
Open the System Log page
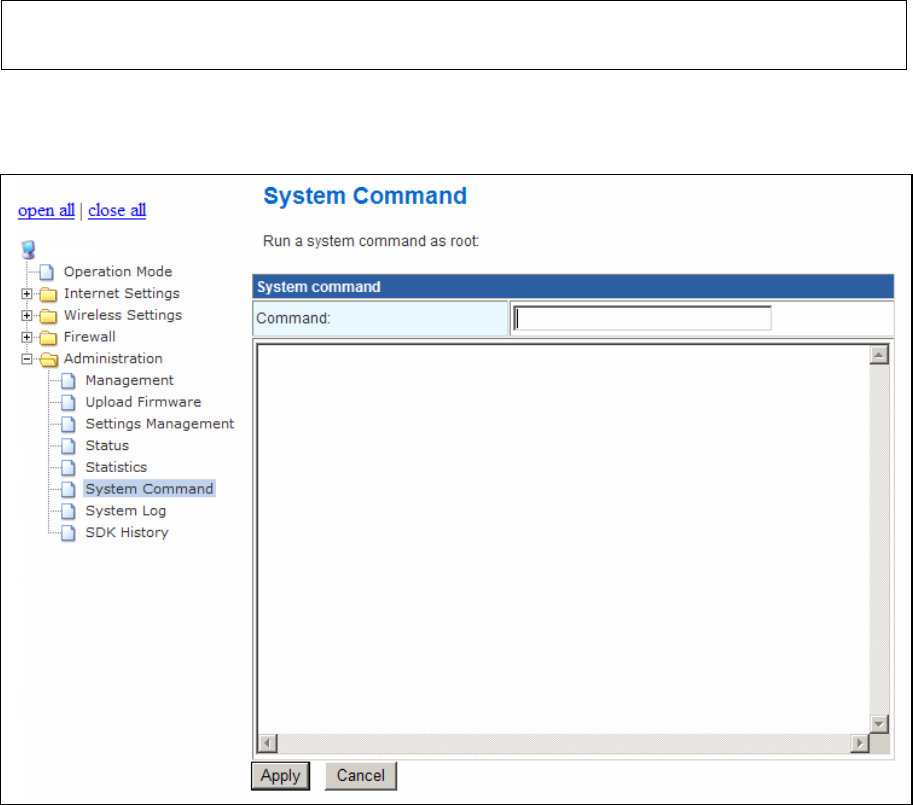[x=126, y=511]
